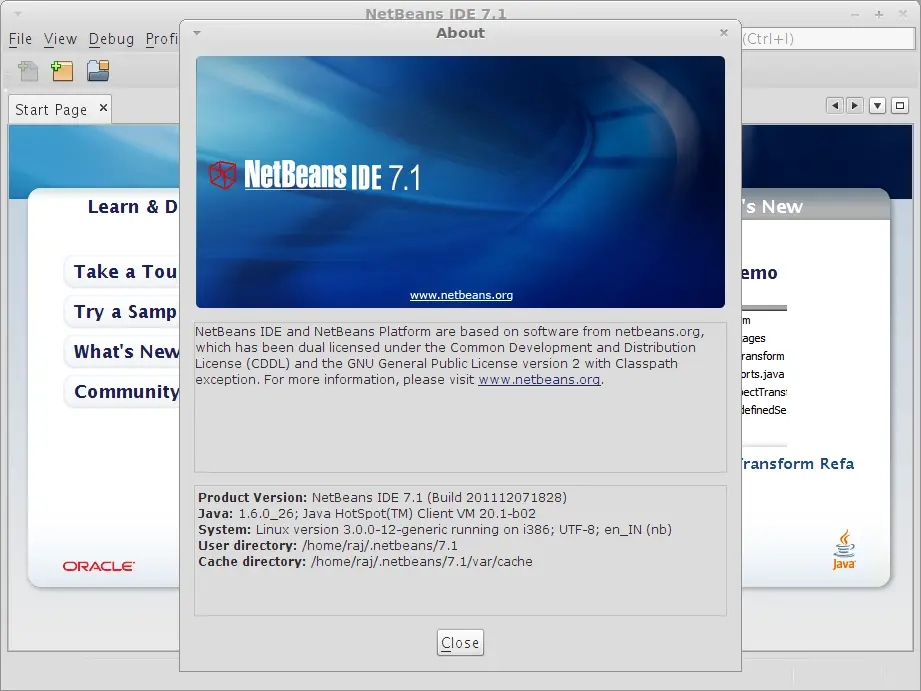Close the About dialog with the X
This screenshot has height=691, width=921.
pyautogui.click(x=724, y=32)
